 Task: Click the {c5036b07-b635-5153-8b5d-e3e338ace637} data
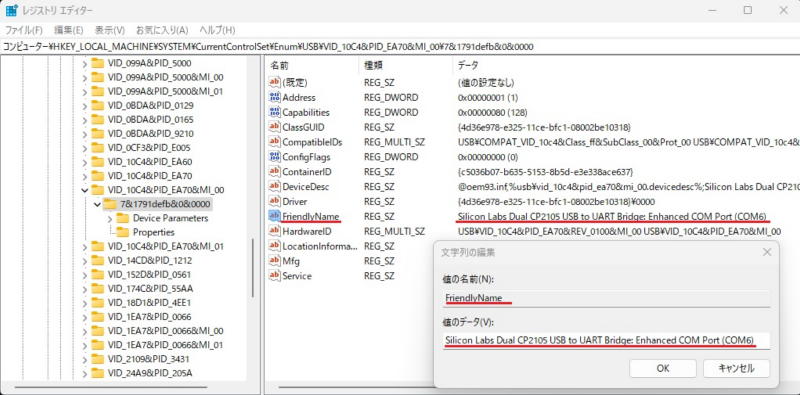pos(545,171)
